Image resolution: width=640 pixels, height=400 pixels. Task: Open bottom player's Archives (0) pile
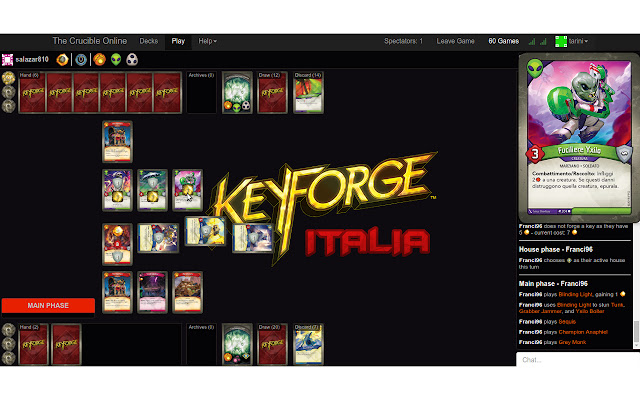[201, 344]
